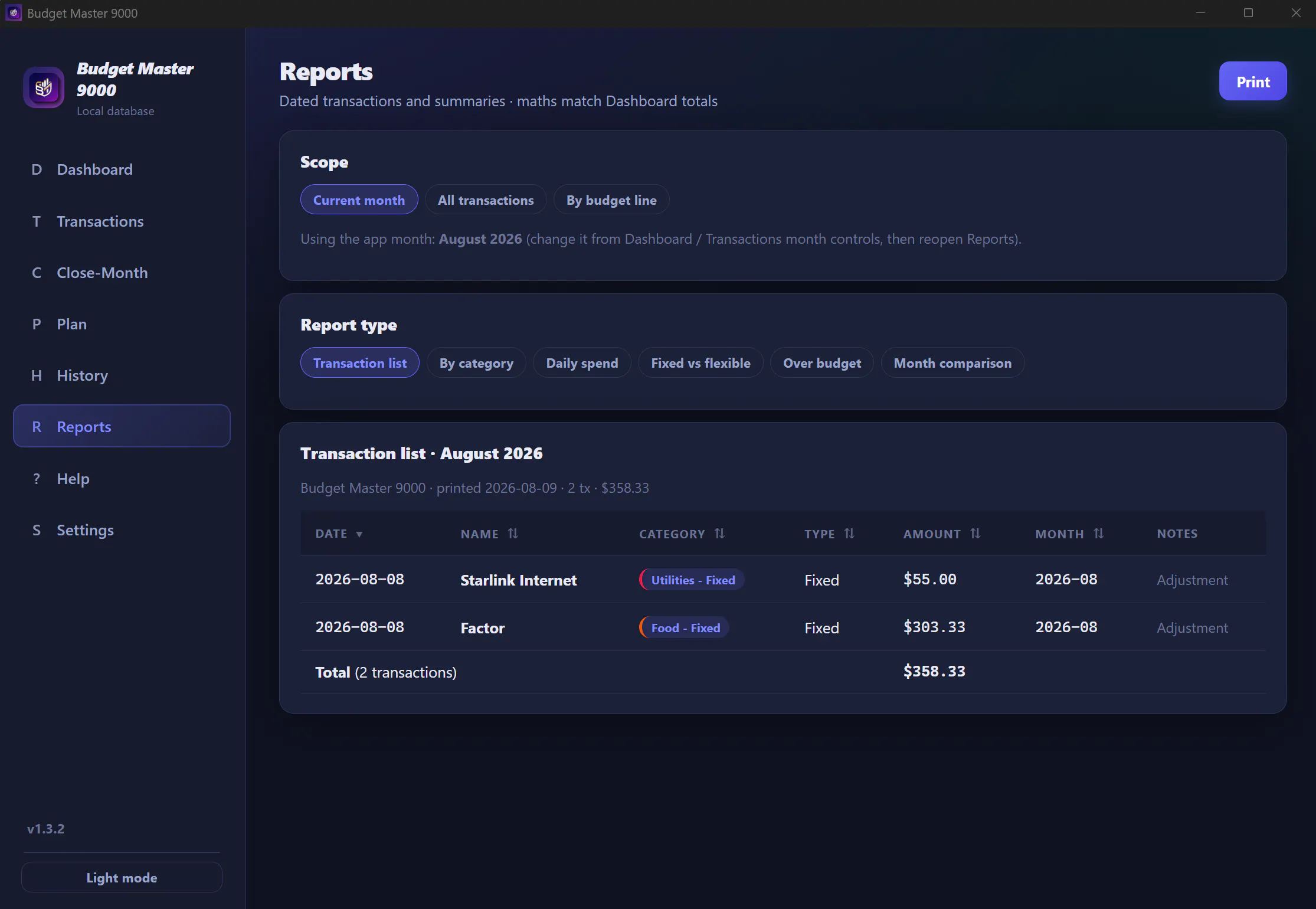The width and height of the screenshot is (1316, 909).
Task: Choose the Over budget report type
Action: point(821,363)
